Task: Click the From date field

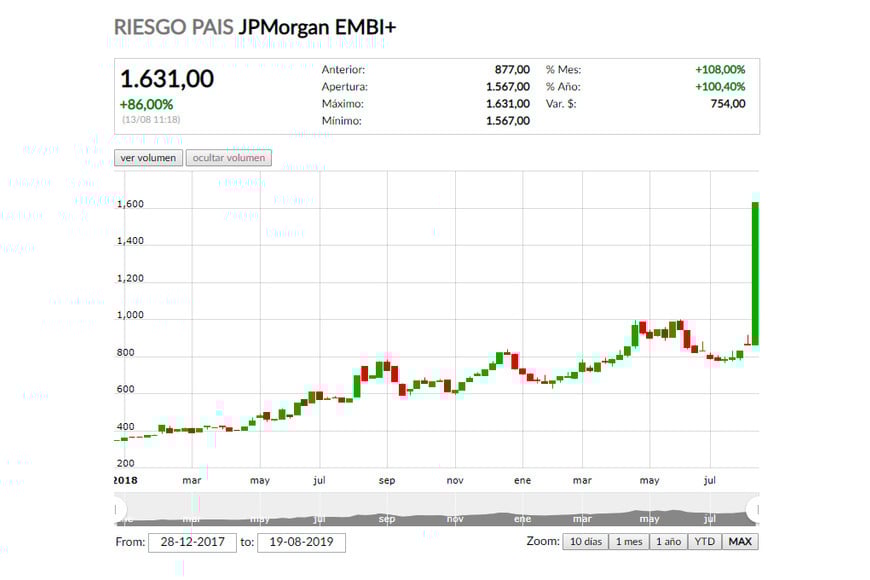Action: (x=192, y=543)
